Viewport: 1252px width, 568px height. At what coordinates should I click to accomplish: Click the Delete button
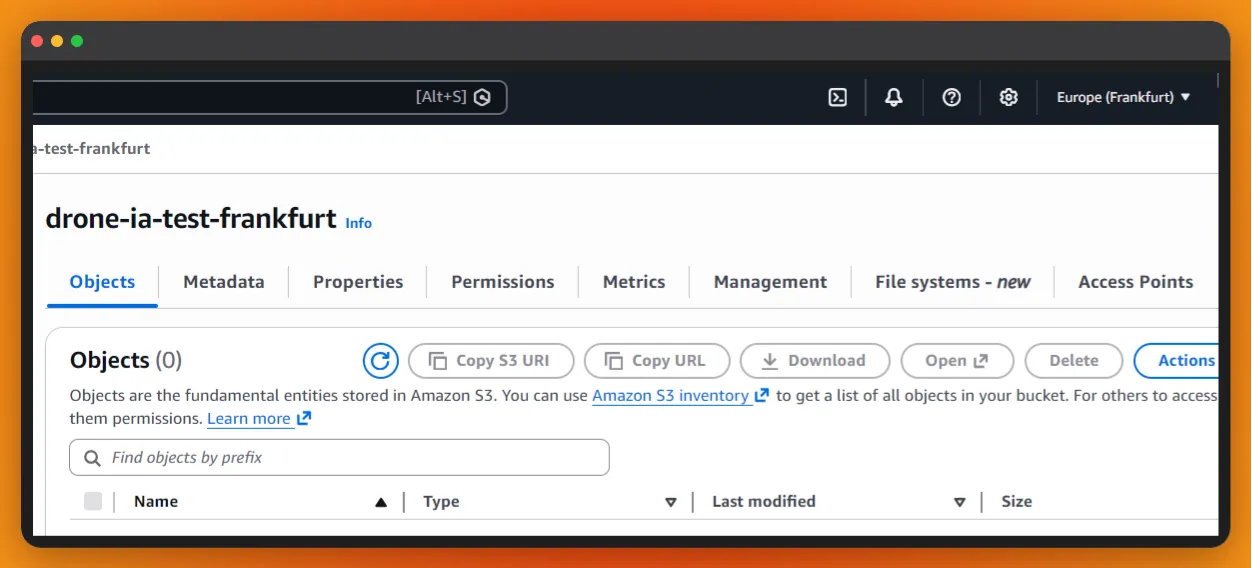point(1074,361)
